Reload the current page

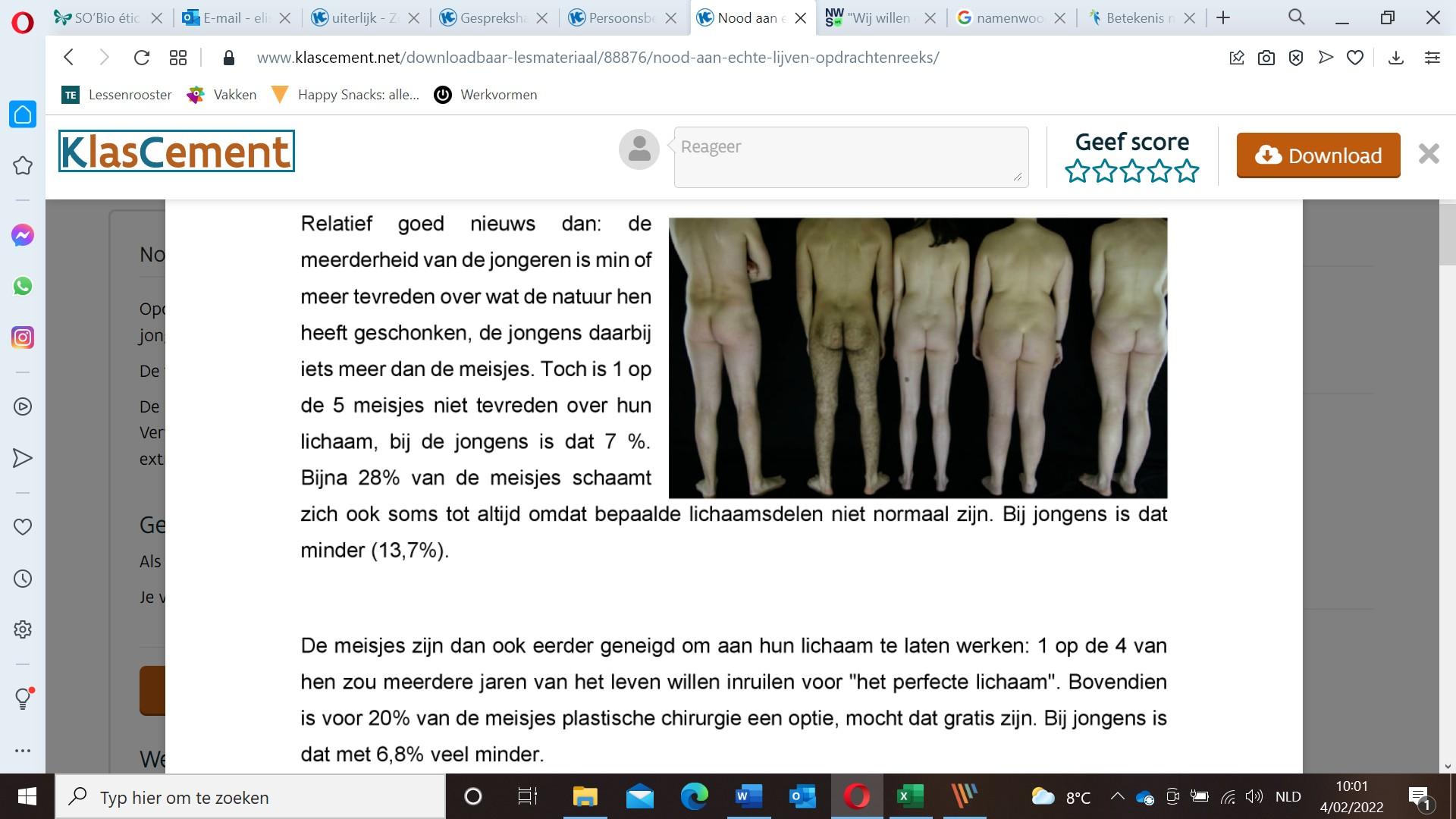click(141, 58)
